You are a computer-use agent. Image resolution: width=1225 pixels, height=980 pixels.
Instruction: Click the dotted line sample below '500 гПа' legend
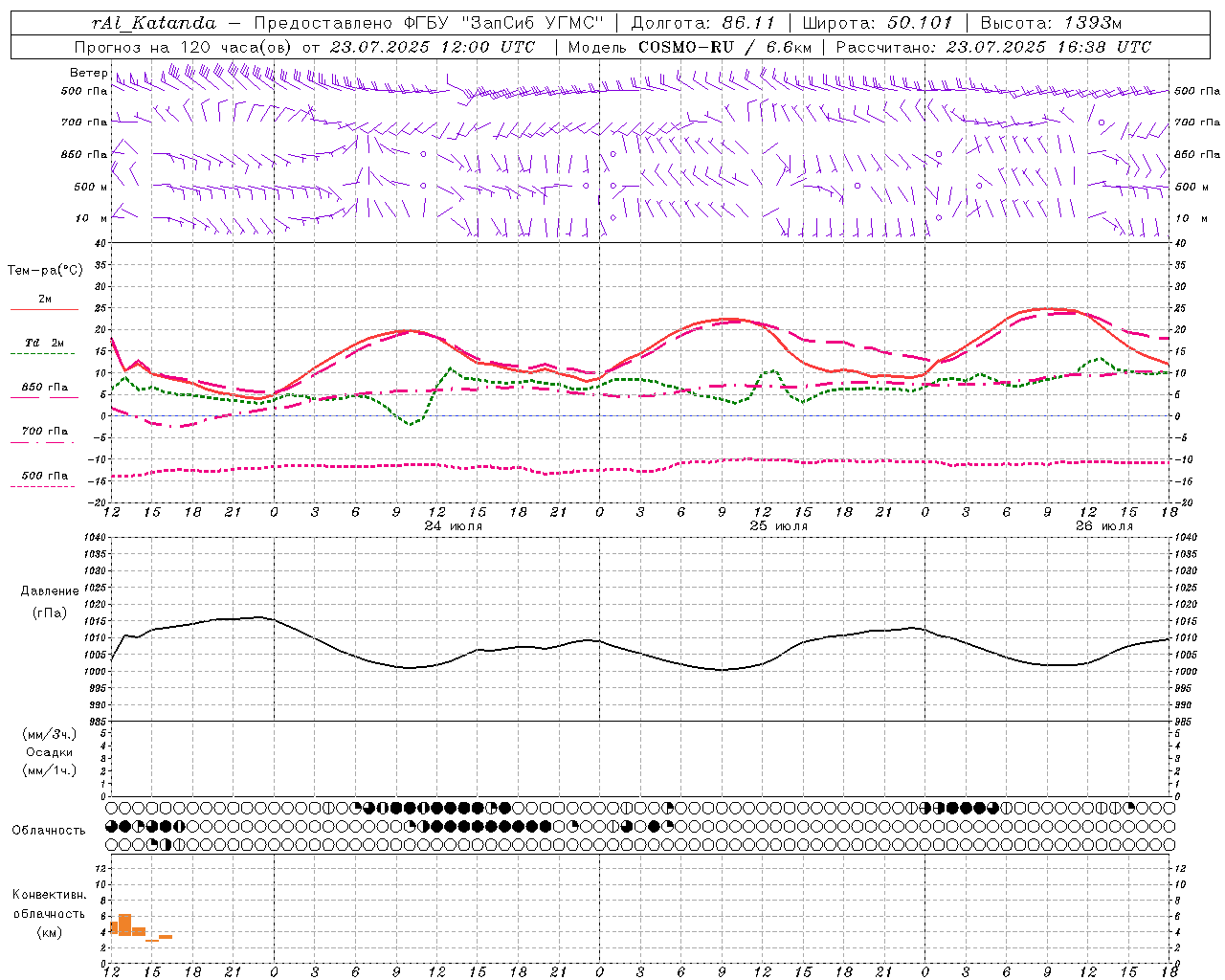44,487
